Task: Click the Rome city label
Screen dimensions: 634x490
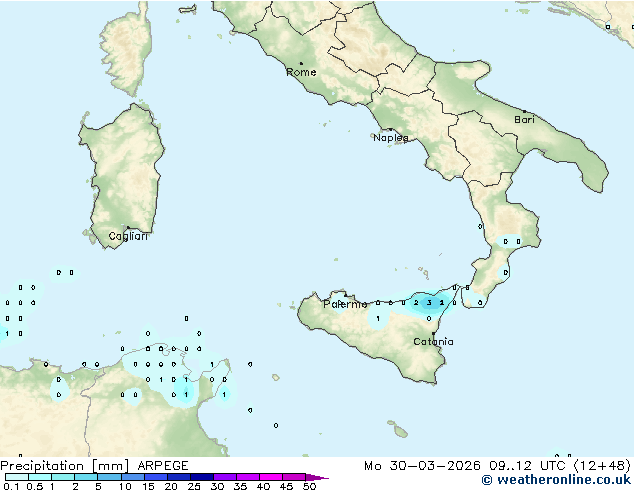Action: pyautogui.click(x=301, y=72)
